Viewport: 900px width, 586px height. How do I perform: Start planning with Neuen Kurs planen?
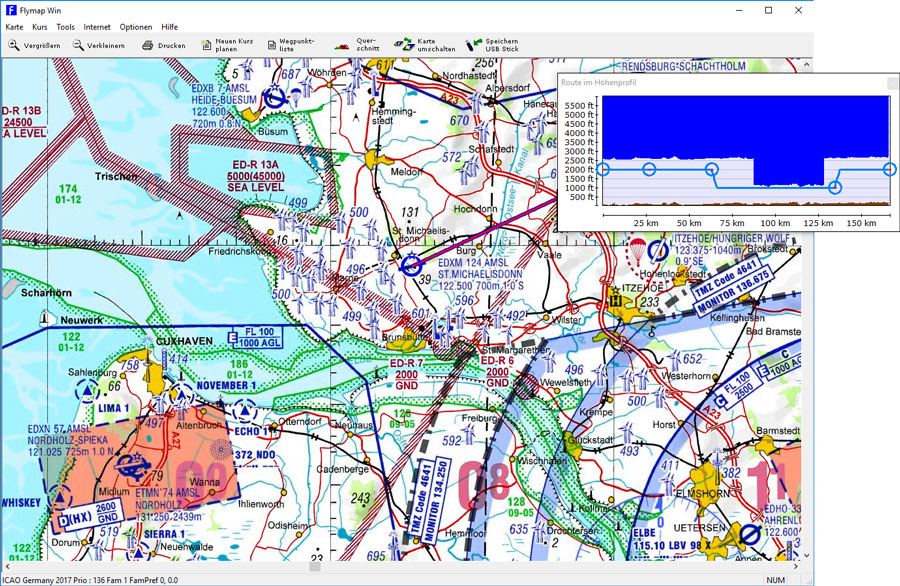pos(227,45)
